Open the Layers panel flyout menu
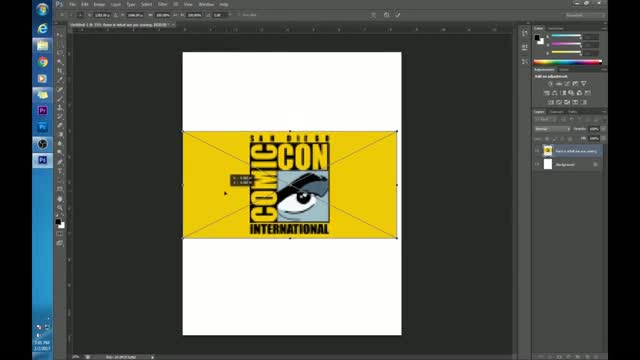 coord(604,112)
